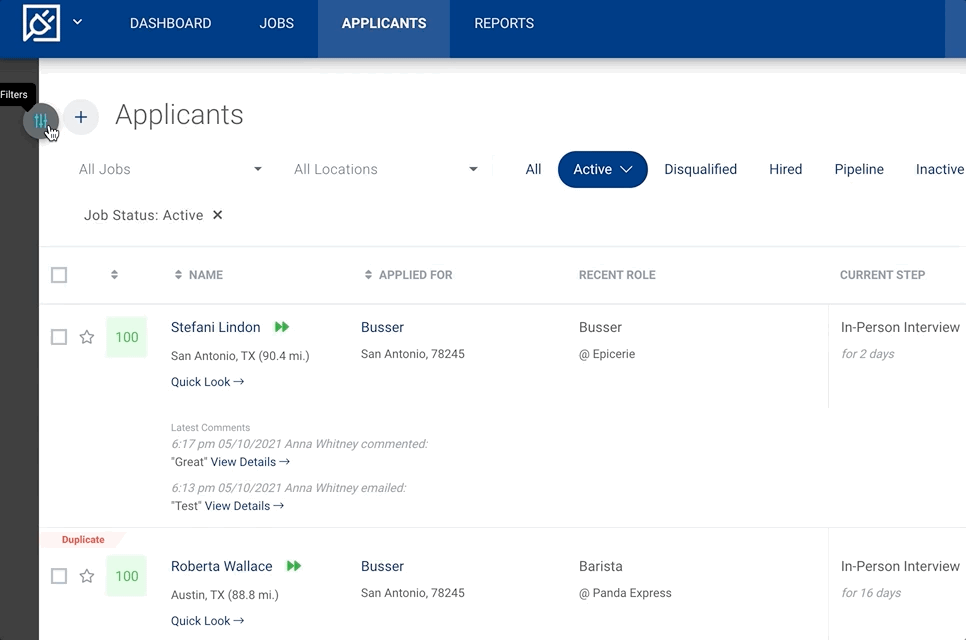Screen dimensions: 966x640
Task: Open the All Jobs dropdown
Action: click(x=170, y=169)
